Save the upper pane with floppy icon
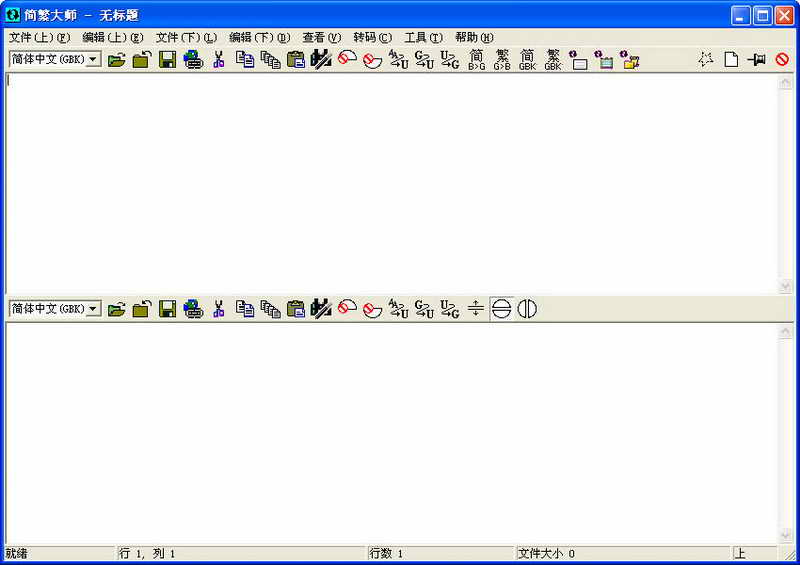The image size is (800, 565). [167, 60]
